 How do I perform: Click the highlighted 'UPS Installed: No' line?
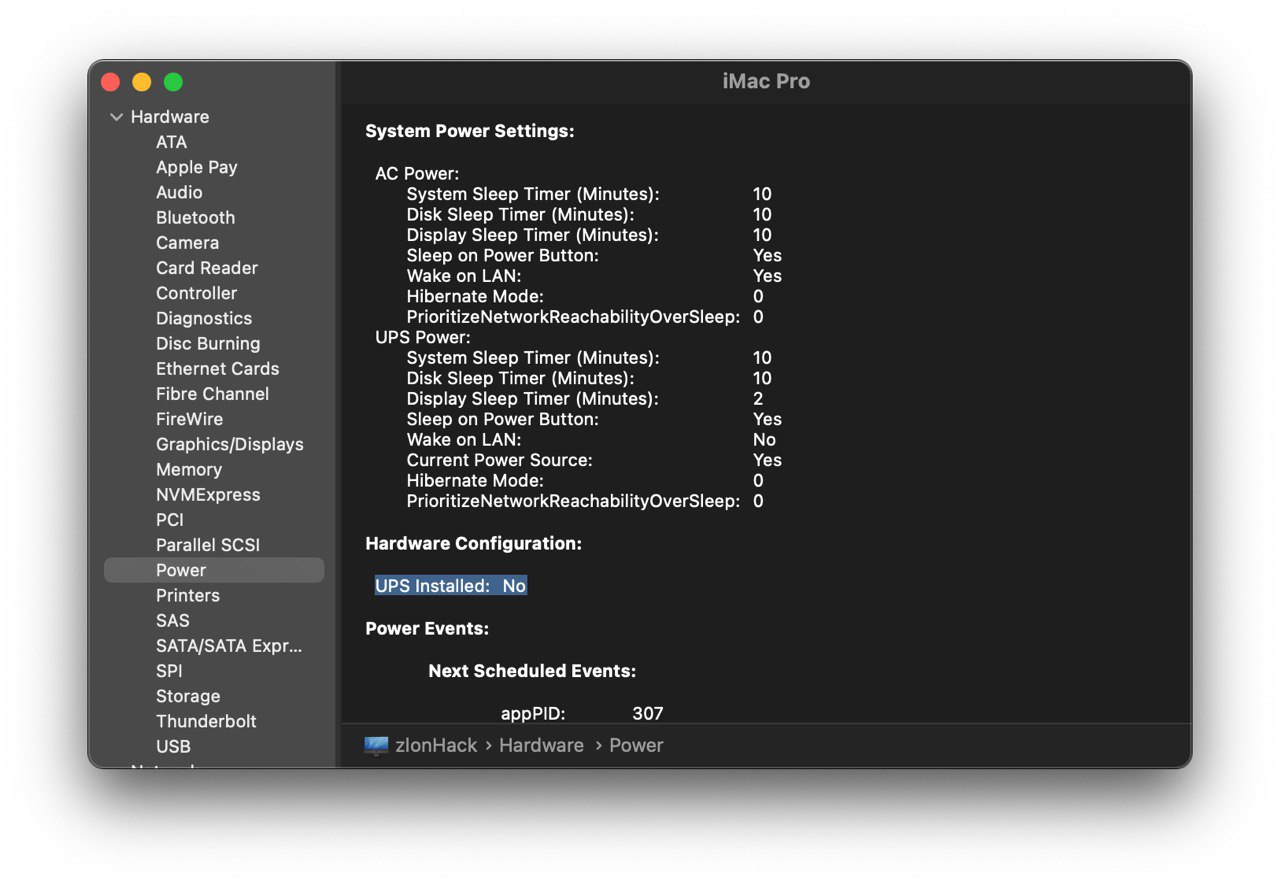pyautogui.click(x=451, y=586)
